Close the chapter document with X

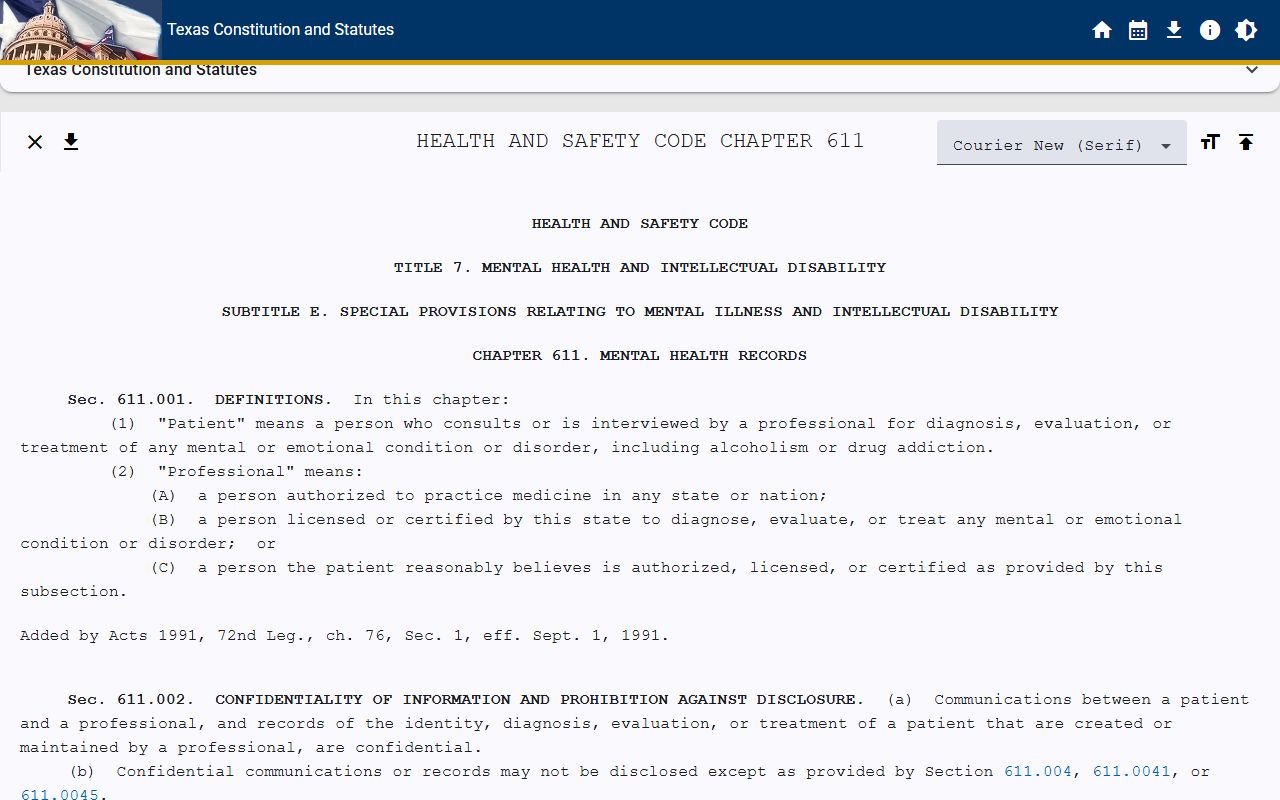35,142
